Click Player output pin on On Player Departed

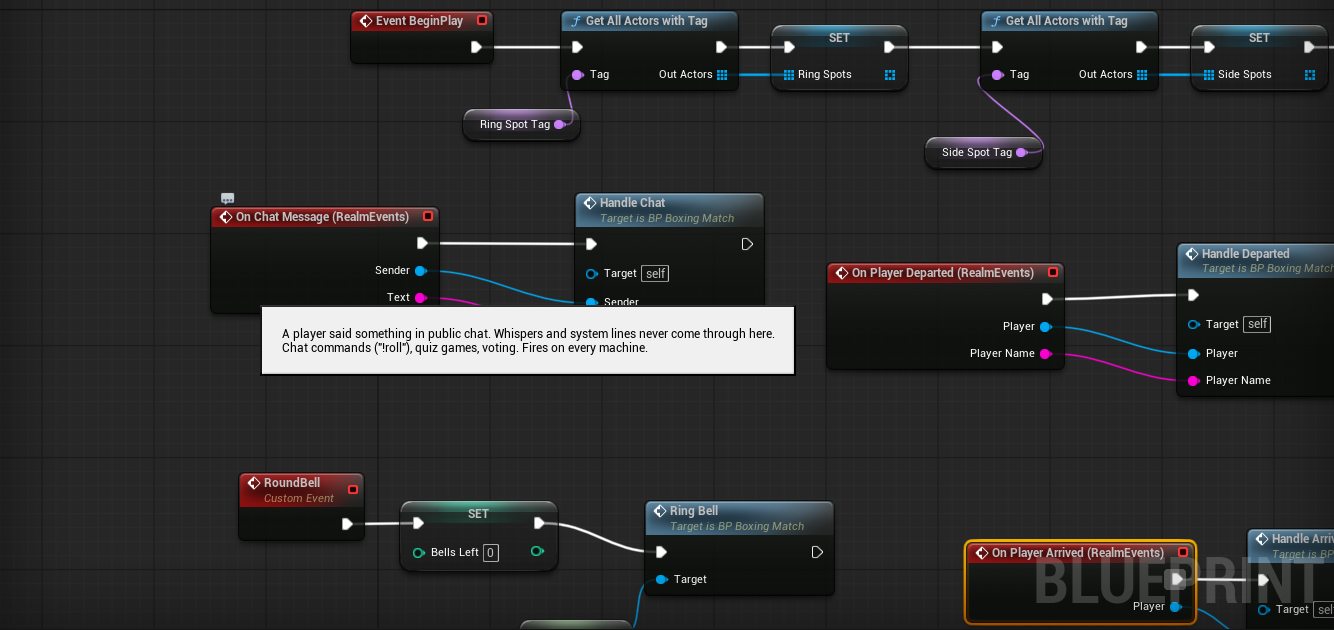point(1045,327)
